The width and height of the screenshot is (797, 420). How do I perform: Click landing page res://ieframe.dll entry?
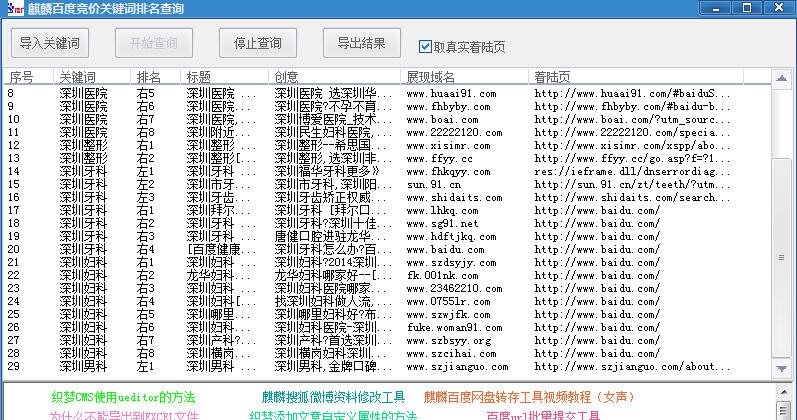coord(632,172)
